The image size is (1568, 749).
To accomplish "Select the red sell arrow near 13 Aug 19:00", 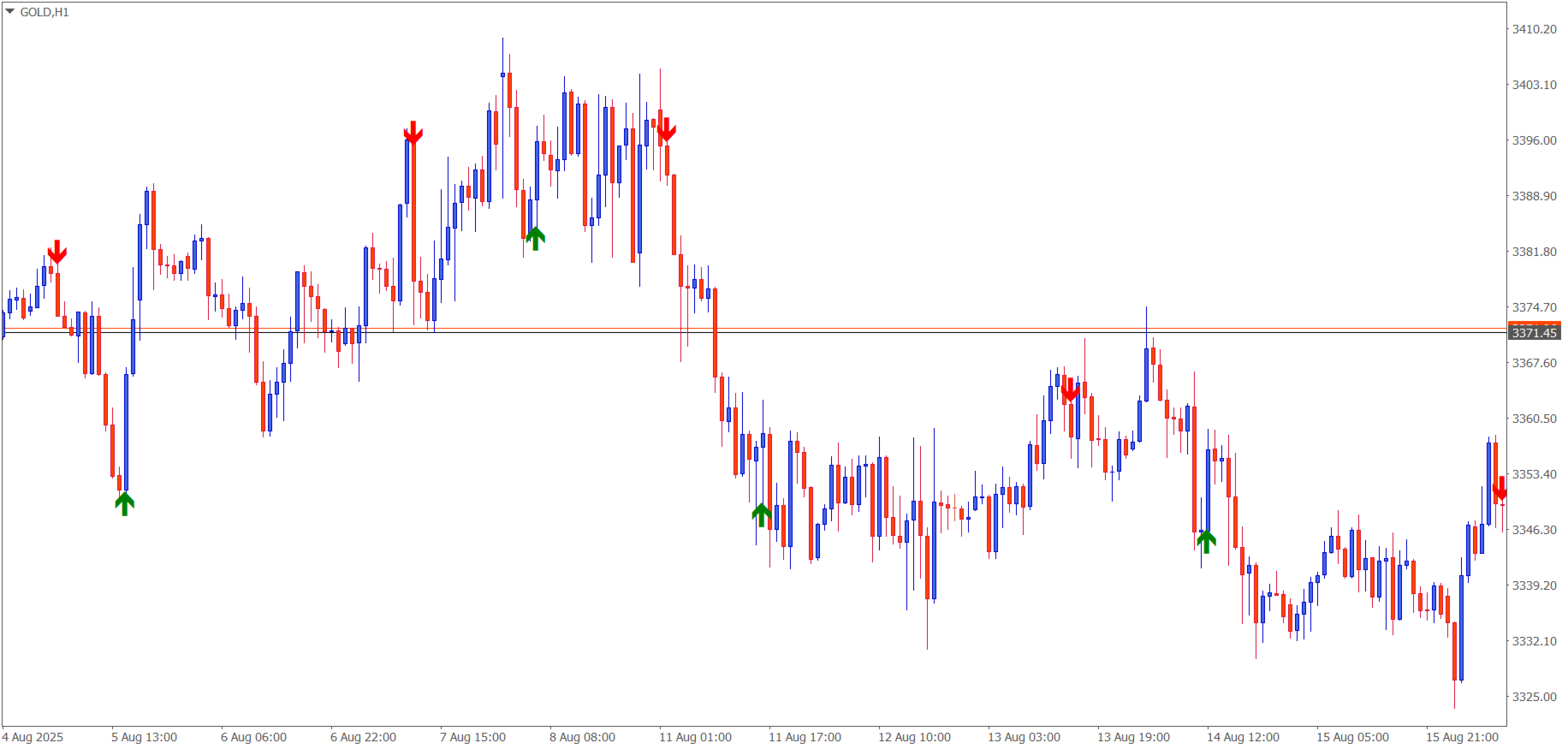I will (x=1070, y=390).
